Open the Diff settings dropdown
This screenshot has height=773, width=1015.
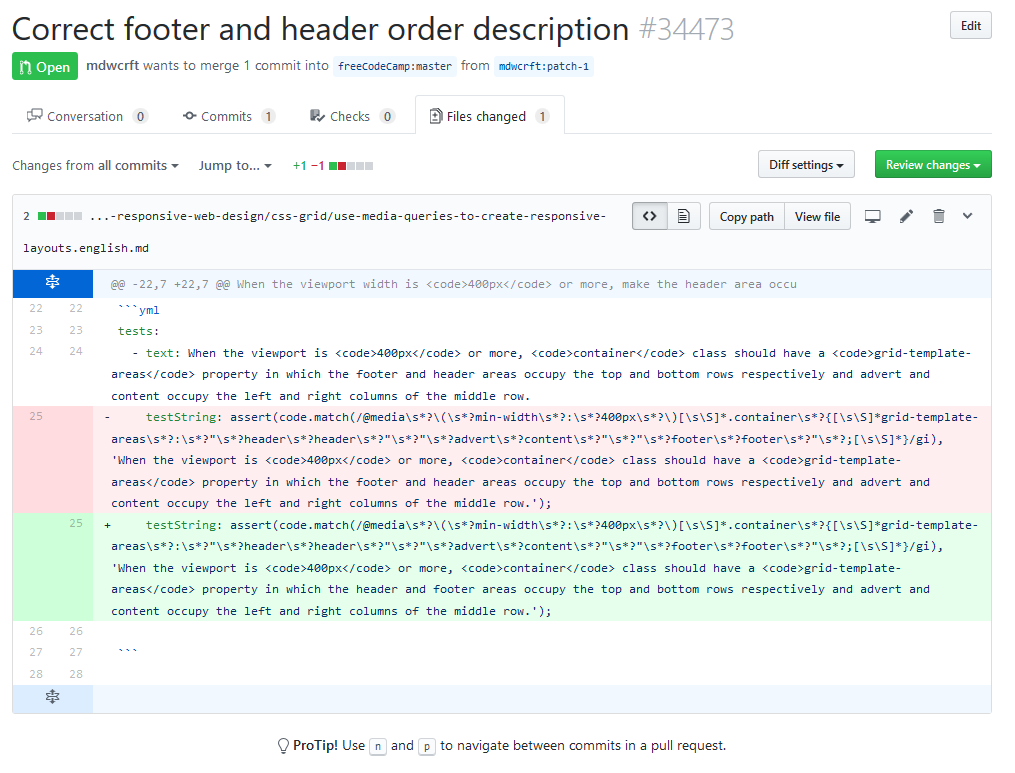[806, 164]
